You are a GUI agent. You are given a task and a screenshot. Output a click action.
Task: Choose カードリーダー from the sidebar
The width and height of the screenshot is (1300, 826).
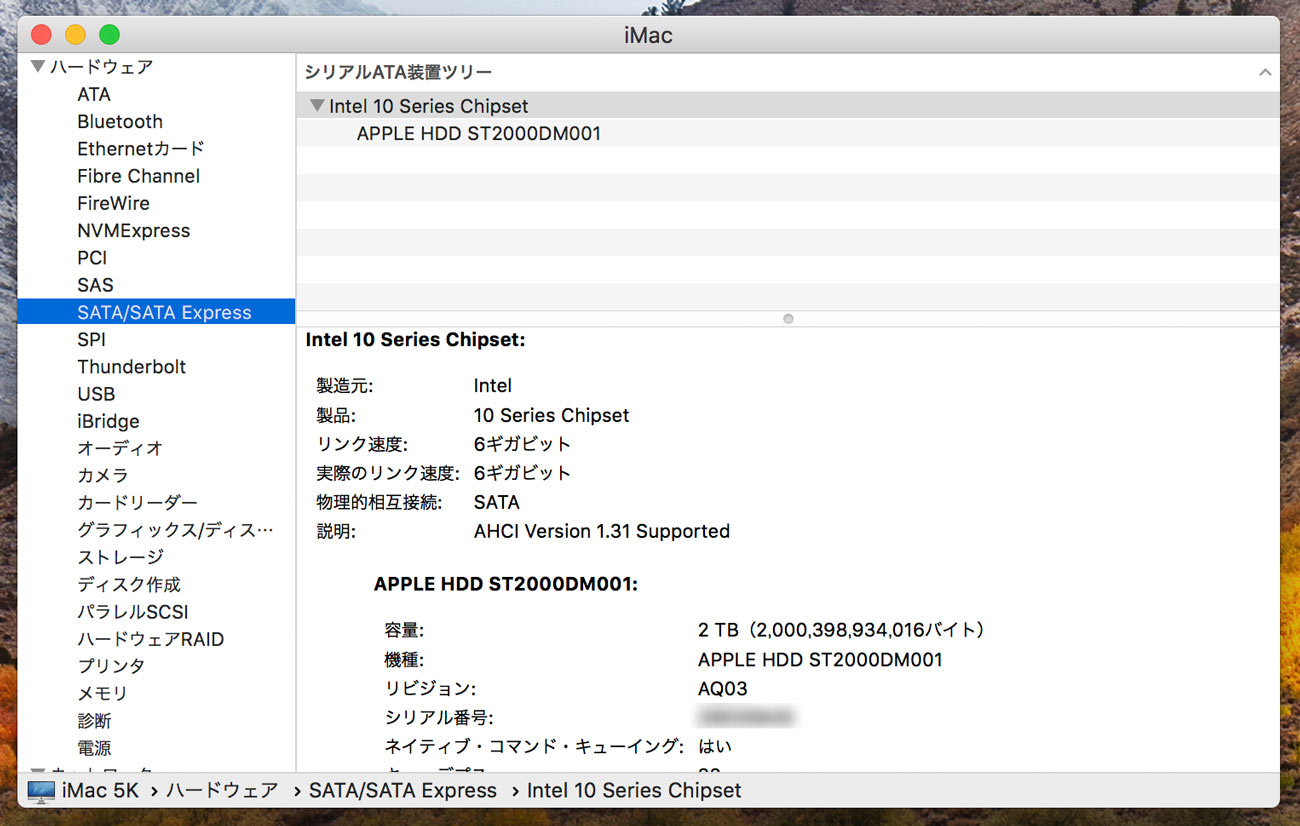137,503
